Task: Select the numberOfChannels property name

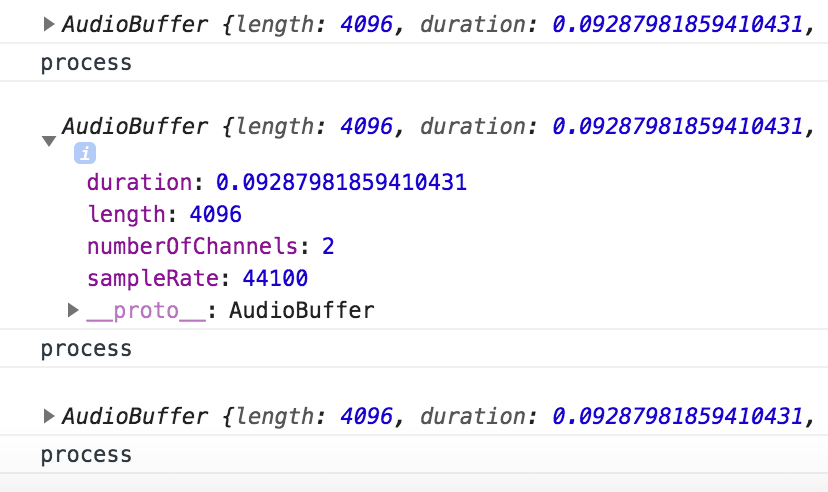Action: pos(193,247)
